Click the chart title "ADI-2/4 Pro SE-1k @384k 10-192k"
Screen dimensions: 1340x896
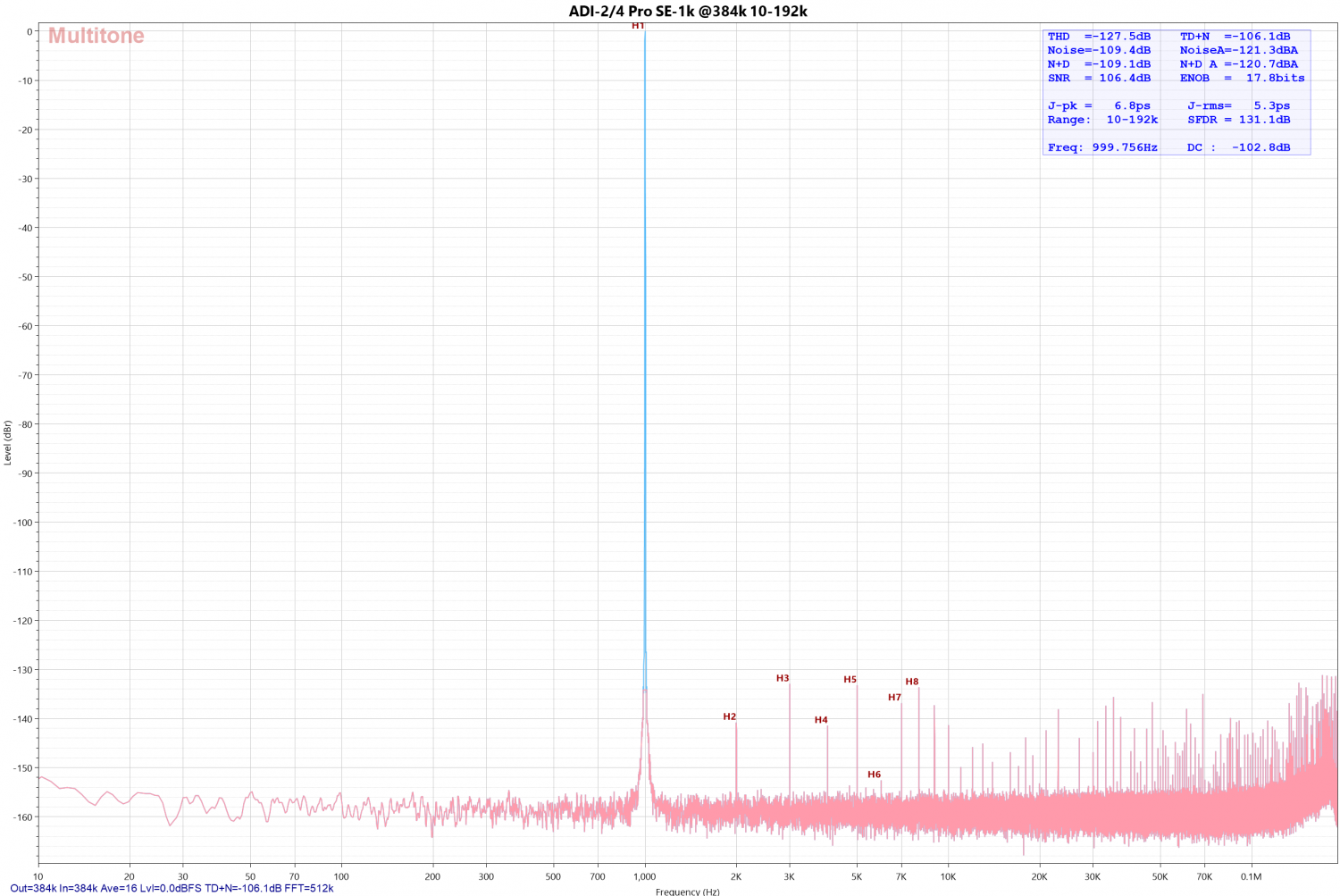pyautogui.click(x=688, y=12)
